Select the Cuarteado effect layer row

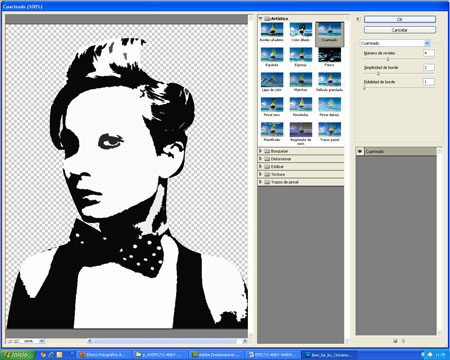pyautogui.click(x=396, y=151)
